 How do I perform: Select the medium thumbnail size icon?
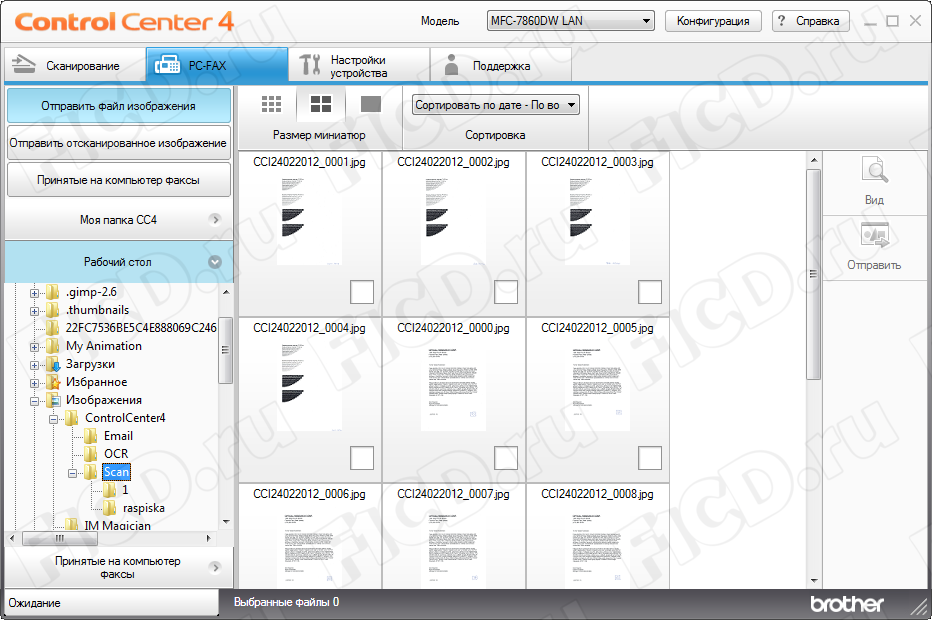(321, 104)
